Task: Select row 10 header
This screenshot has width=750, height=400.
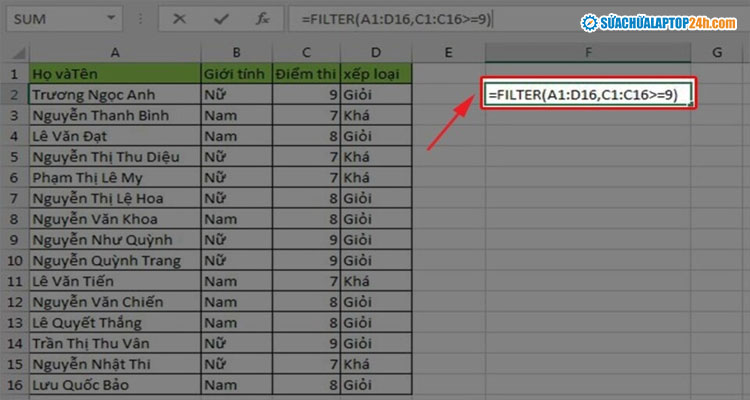Action: [14, 260]
